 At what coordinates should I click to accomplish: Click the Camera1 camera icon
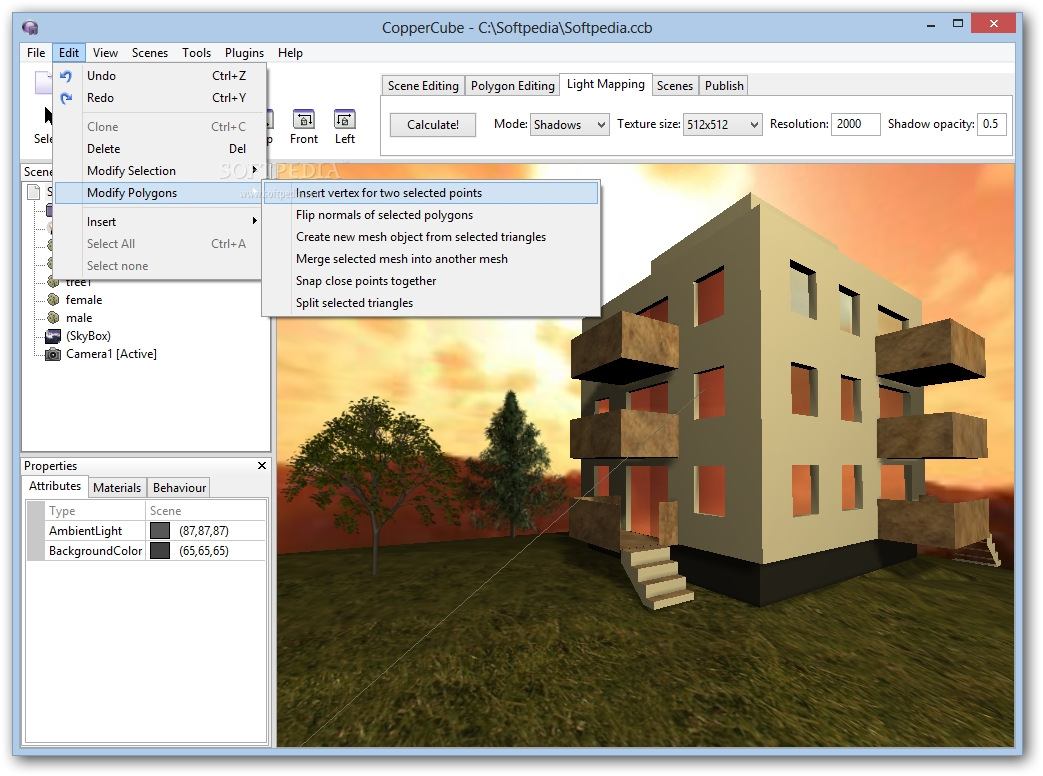coord(53,354)
